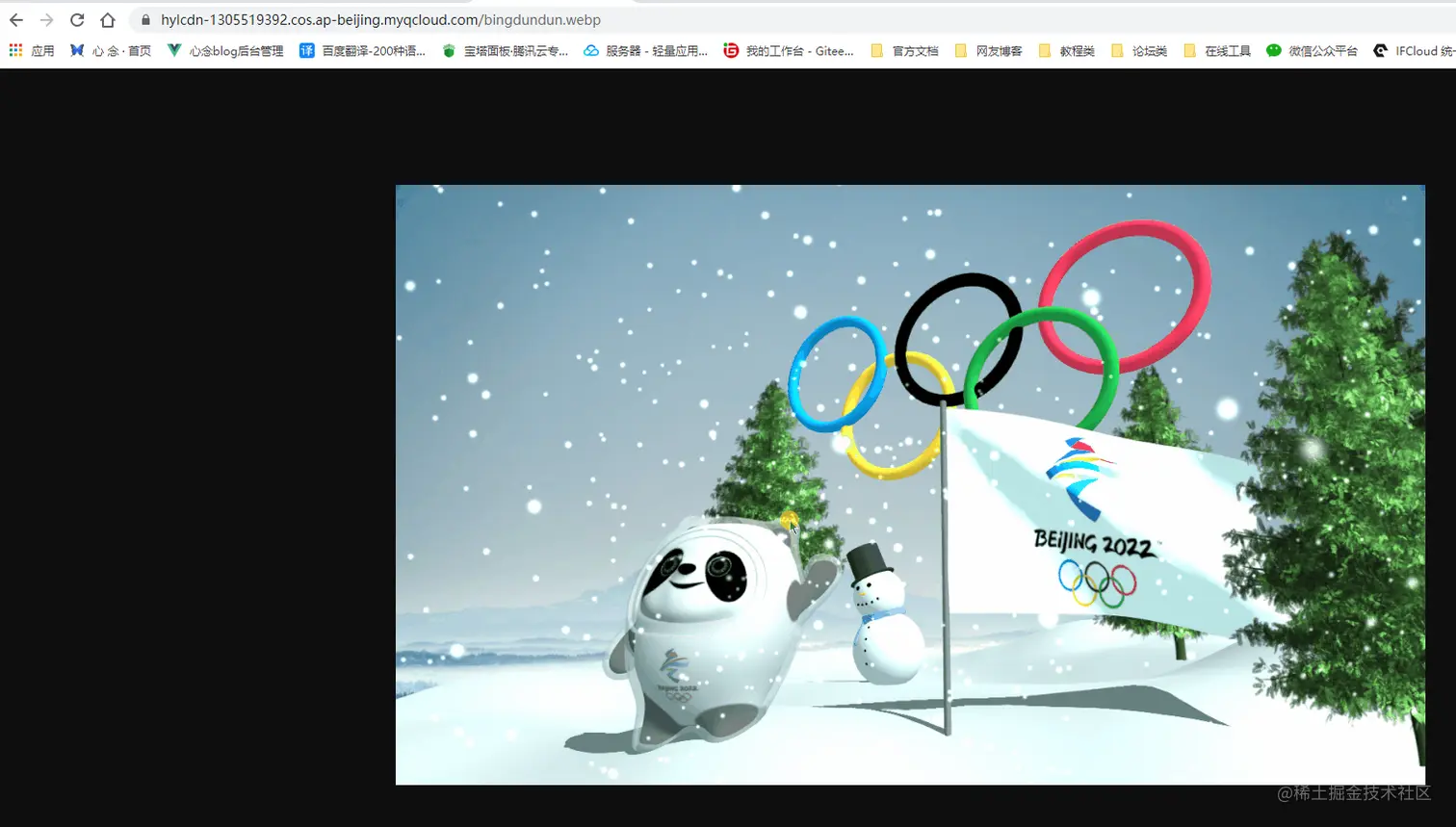Expand the 在线工具 bookmark folder
This screenshot has height=827, width=1456.
point(1217,51)
